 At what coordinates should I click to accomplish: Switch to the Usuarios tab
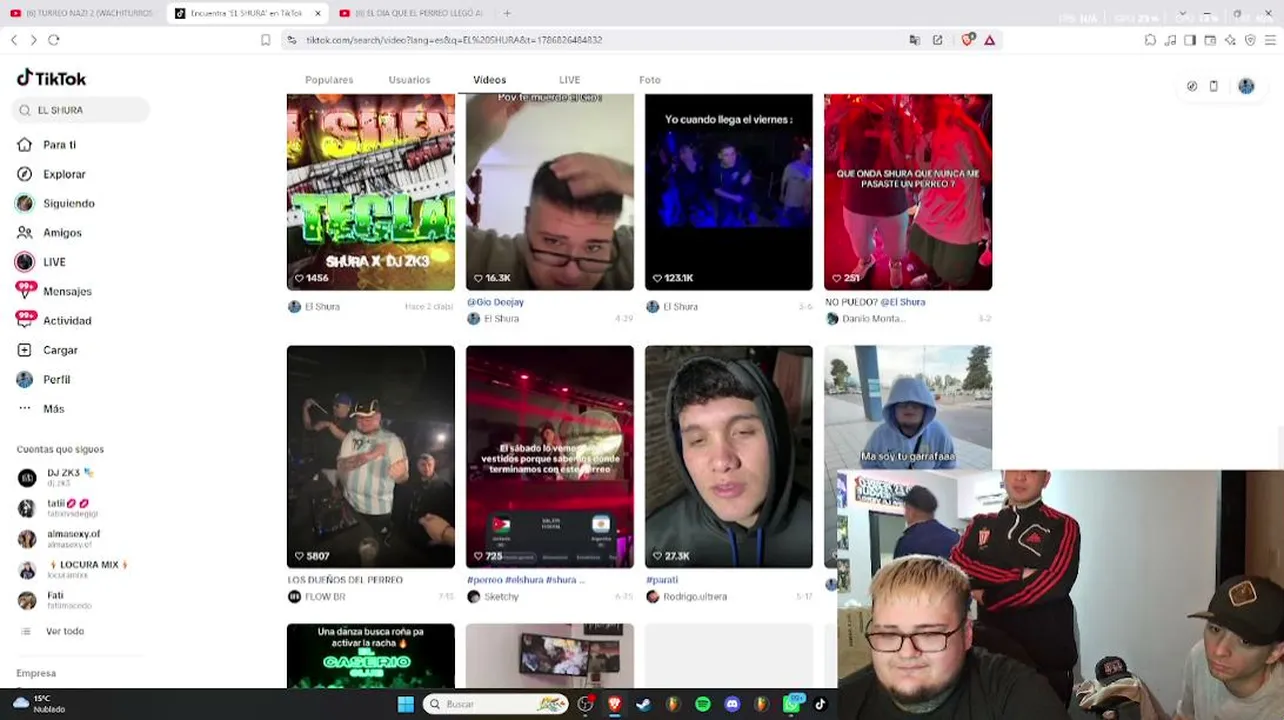click(409, 80)
